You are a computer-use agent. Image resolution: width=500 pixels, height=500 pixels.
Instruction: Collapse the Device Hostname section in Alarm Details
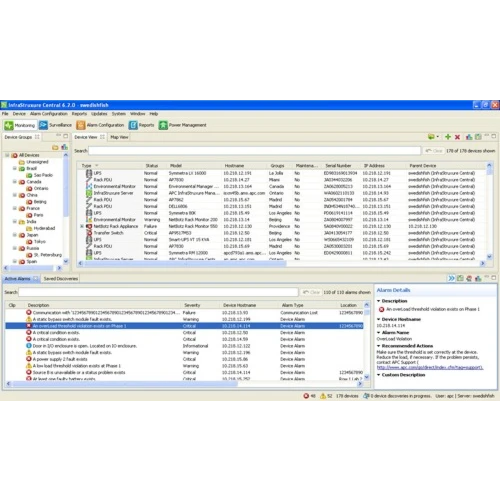pos(379,319)
